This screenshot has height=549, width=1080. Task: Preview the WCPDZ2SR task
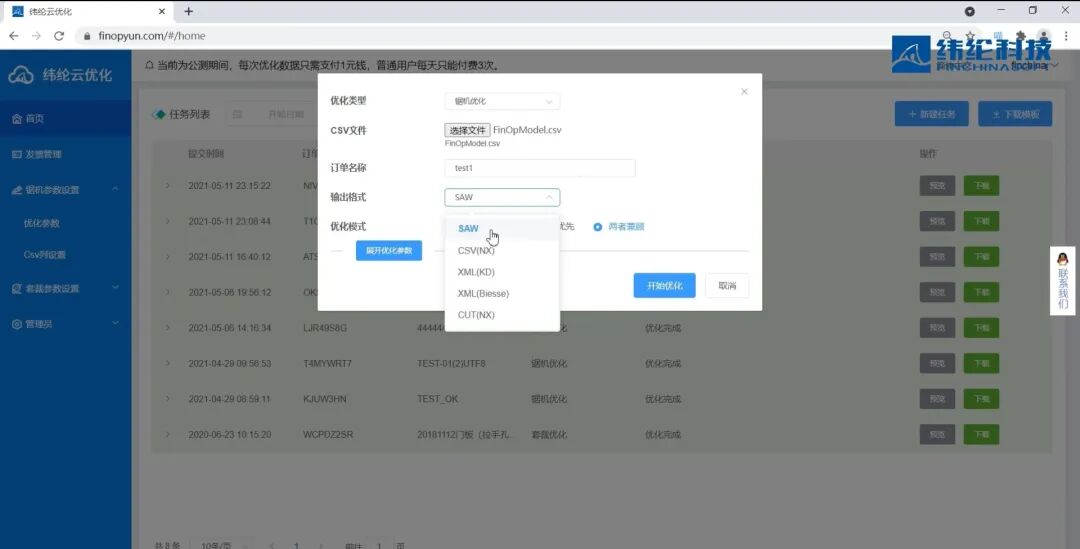pyautogui.click(x=937, y=435)
